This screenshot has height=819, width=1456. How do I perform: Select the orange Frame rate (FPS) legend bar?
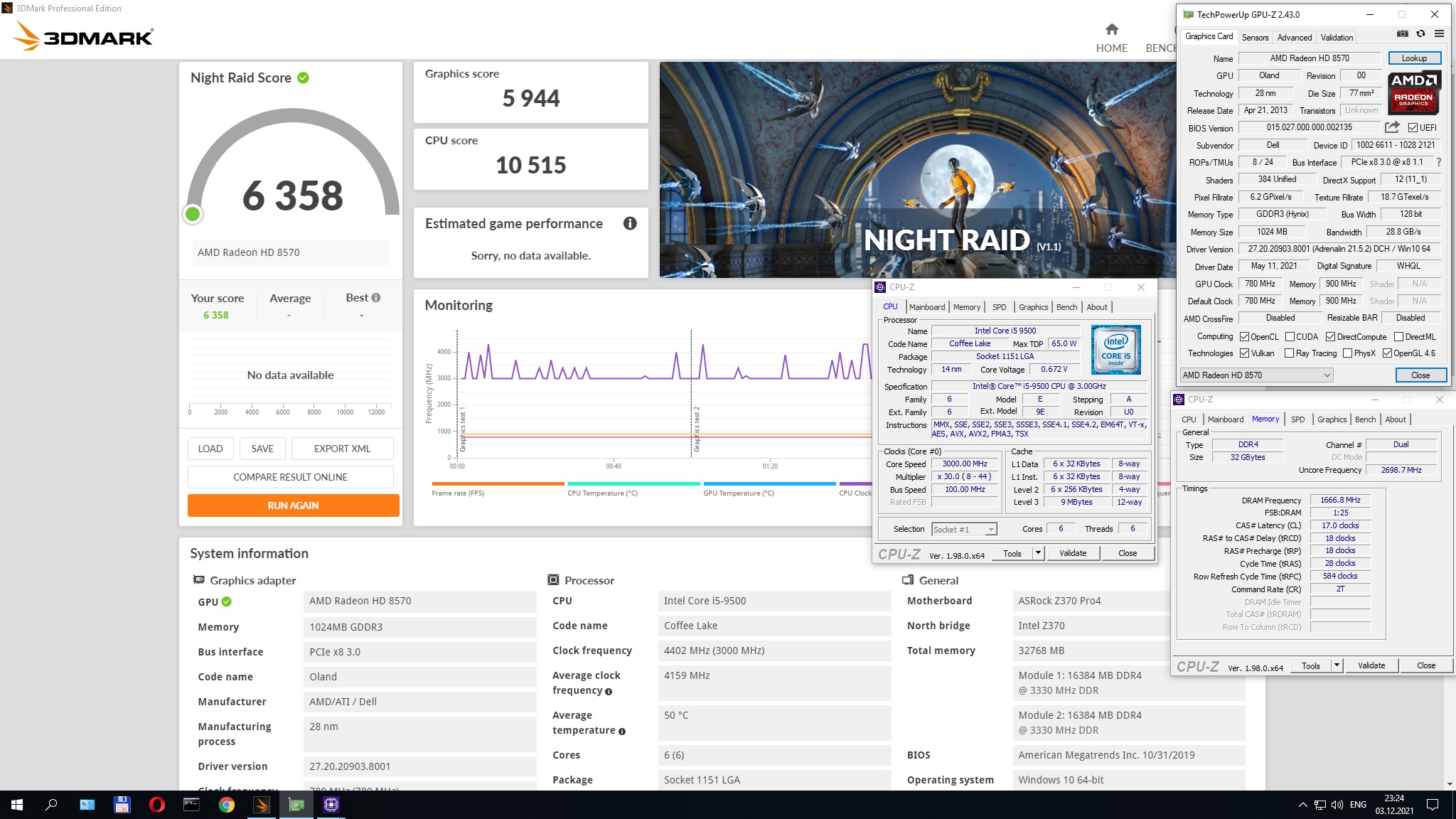point(498,484)
